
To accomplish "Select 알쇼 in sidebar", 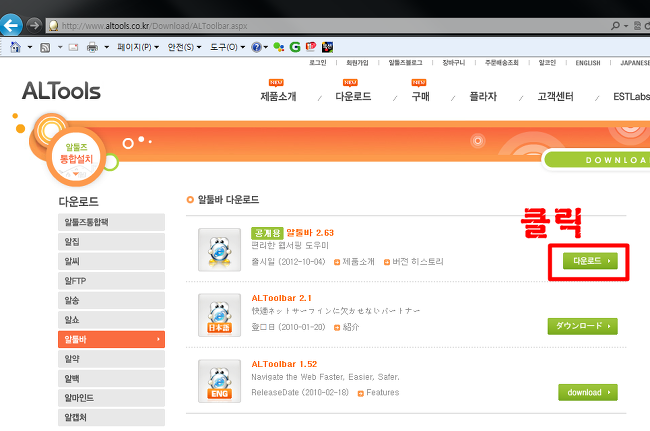I will tap(111, 320).
